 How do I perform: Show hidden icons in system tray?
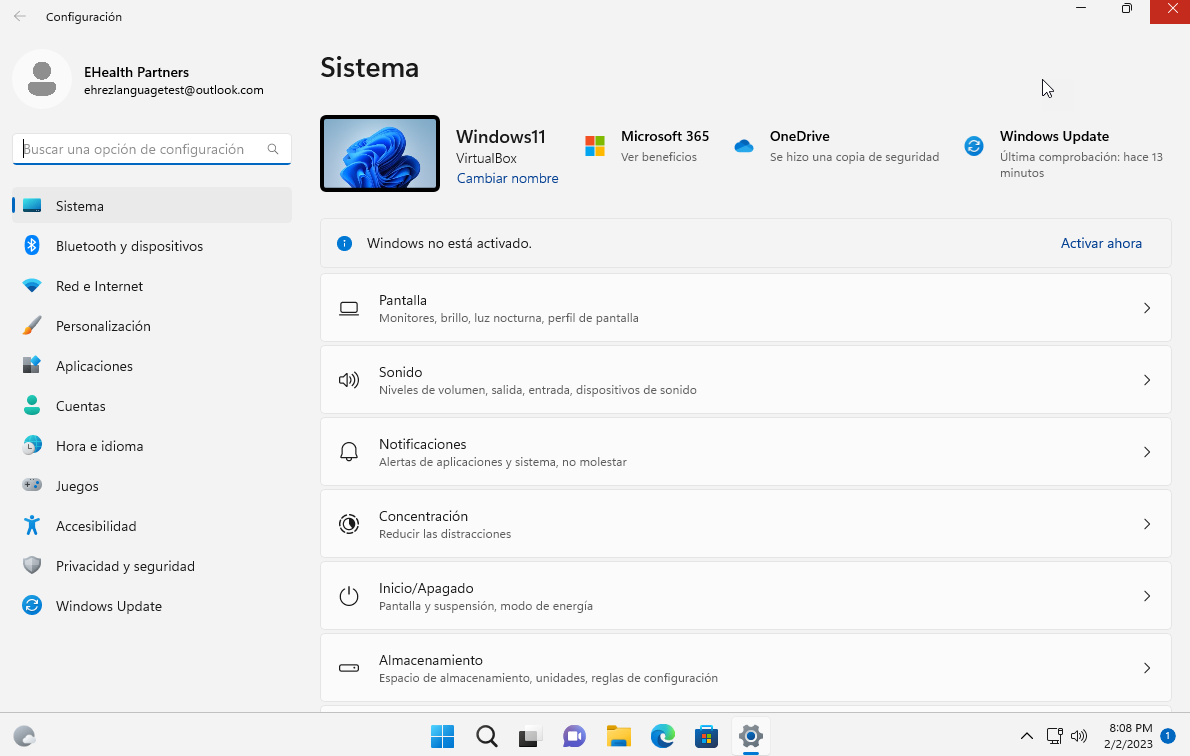[1027, 736]
